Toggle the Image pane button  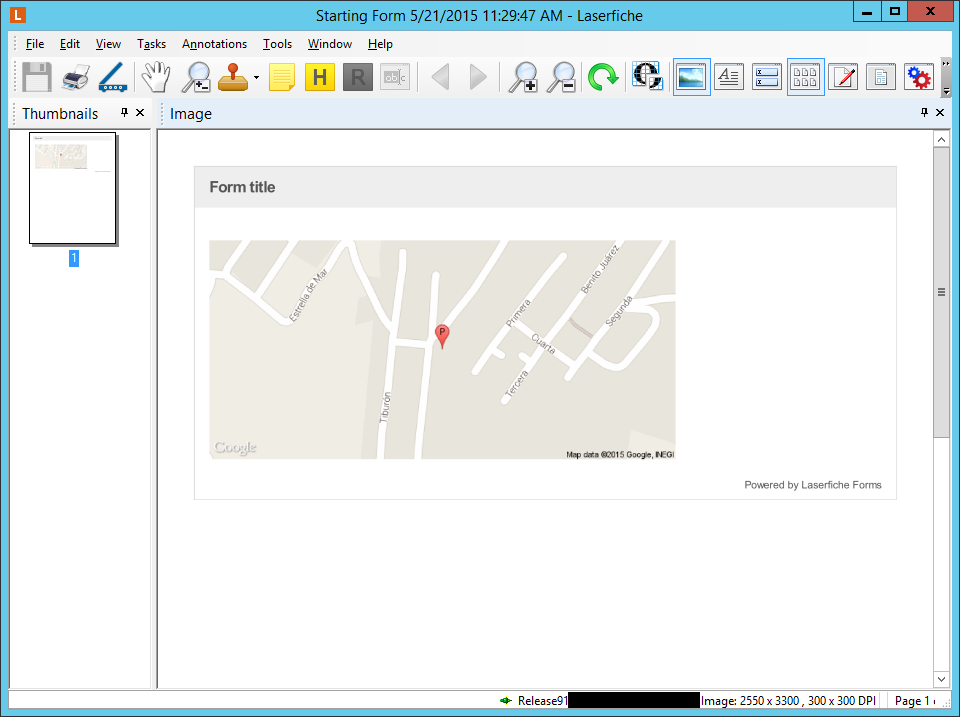pyautogui.click(x=691, y=77)
